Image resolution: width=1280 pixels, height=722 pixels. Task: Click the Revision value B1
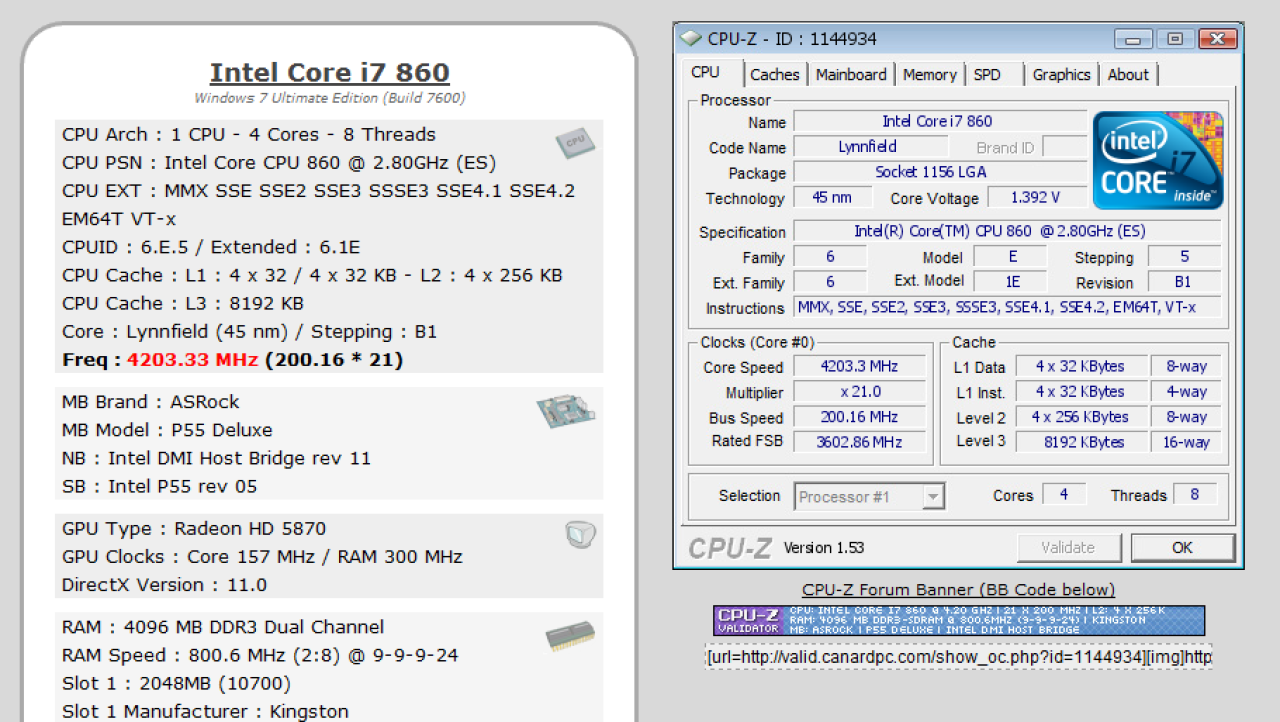1184,282
